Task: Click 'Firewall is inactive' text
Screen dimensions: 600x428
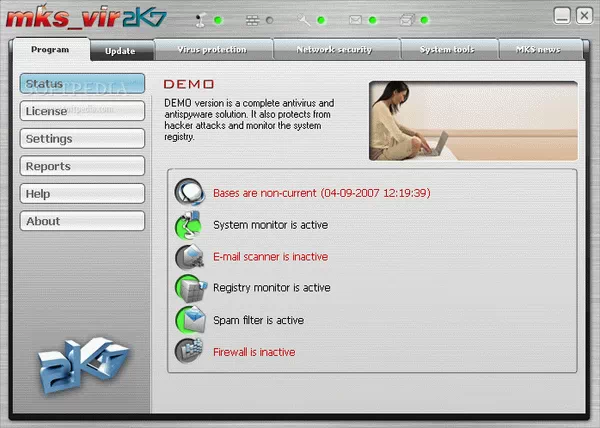Action: [x=254, y=352]
